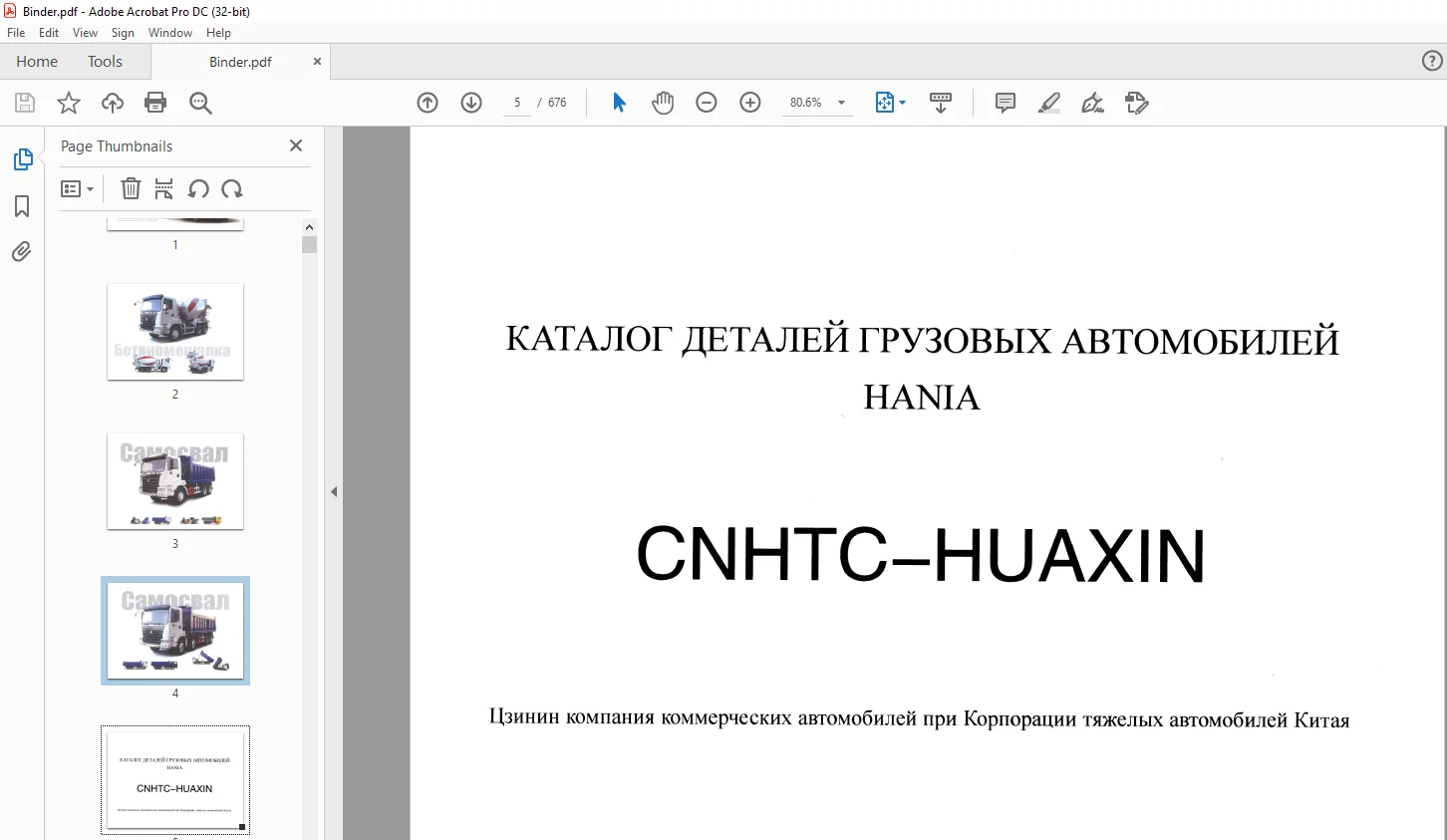
Task: Rotate page counterclockwise
Action: [198, 188]
